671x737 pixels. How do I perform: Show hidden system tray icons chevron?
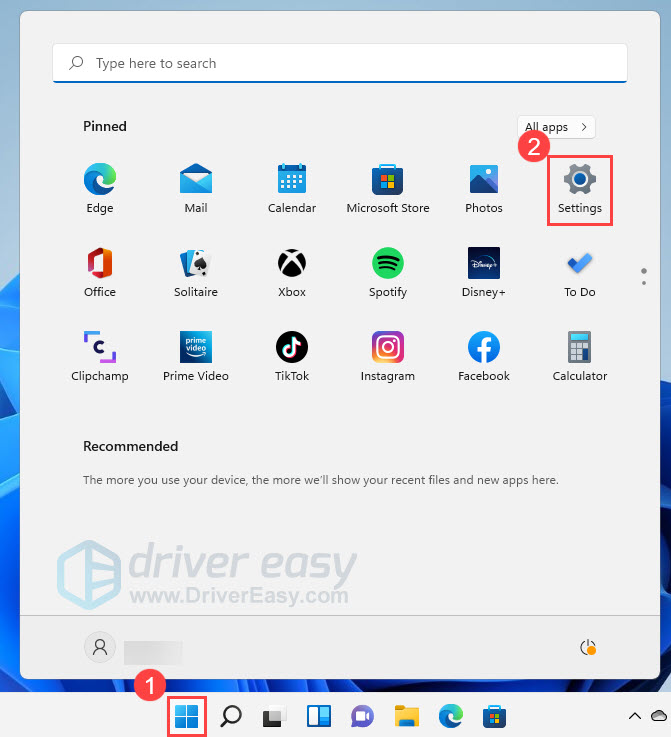634,716
